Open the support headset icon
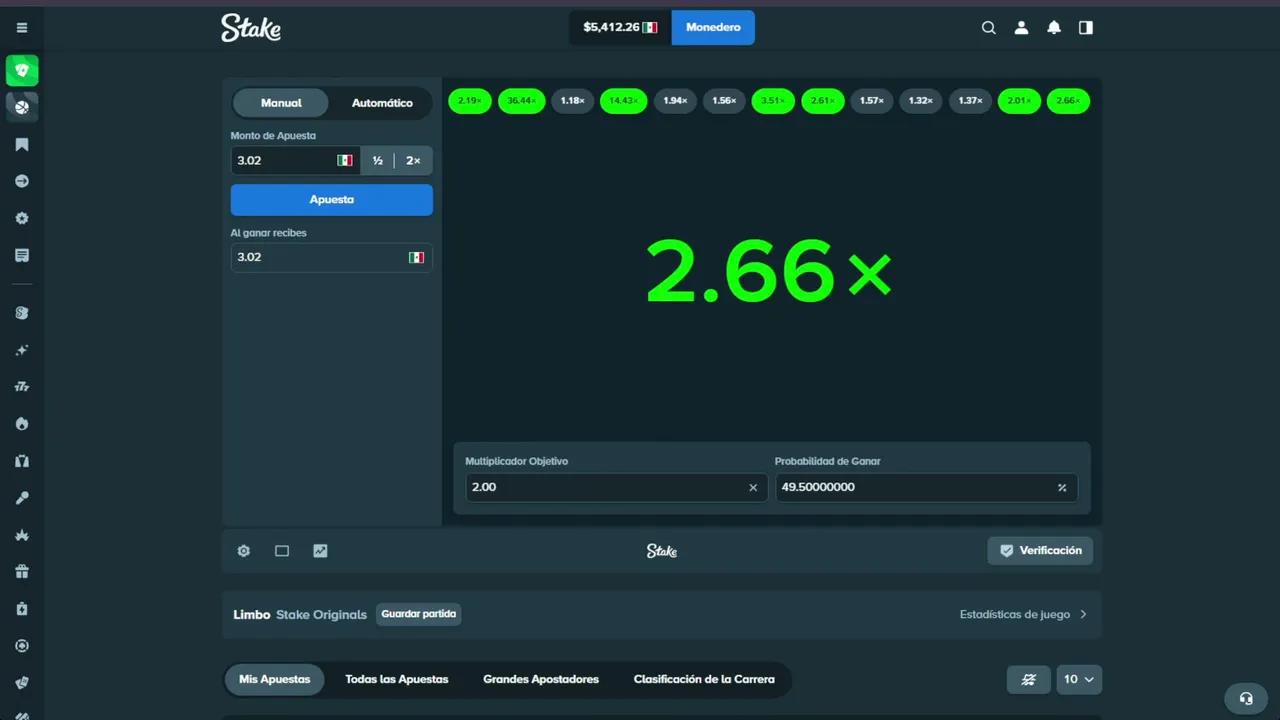The height and width of the screenshot is (720, 1280). tap(1246, 698)
